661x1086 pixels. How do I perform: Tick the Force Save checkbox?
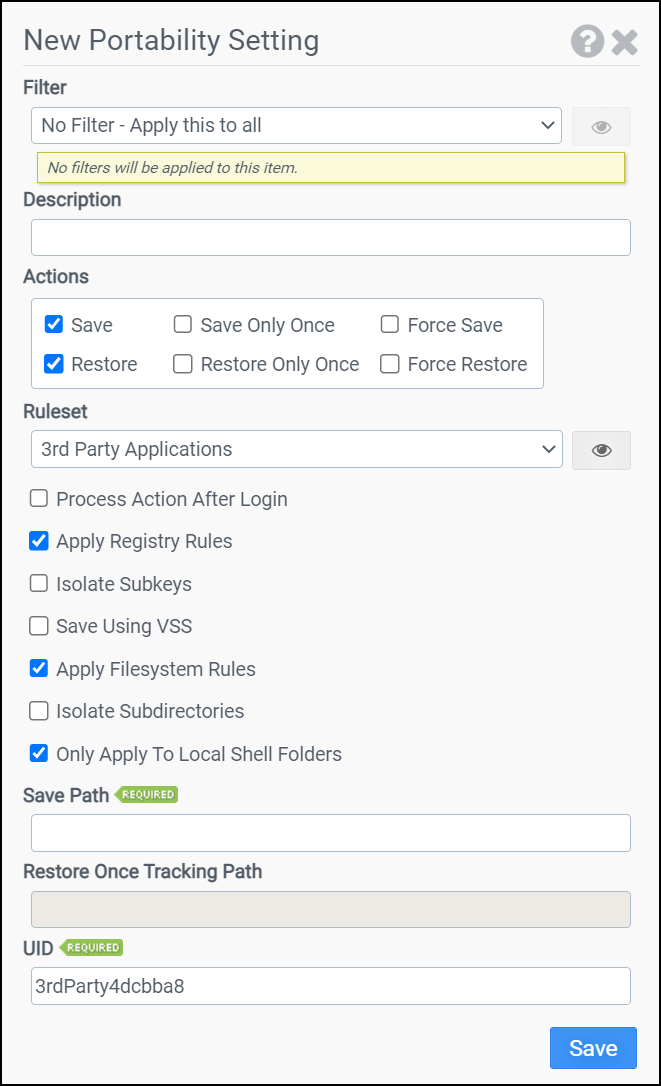point(390,325)
